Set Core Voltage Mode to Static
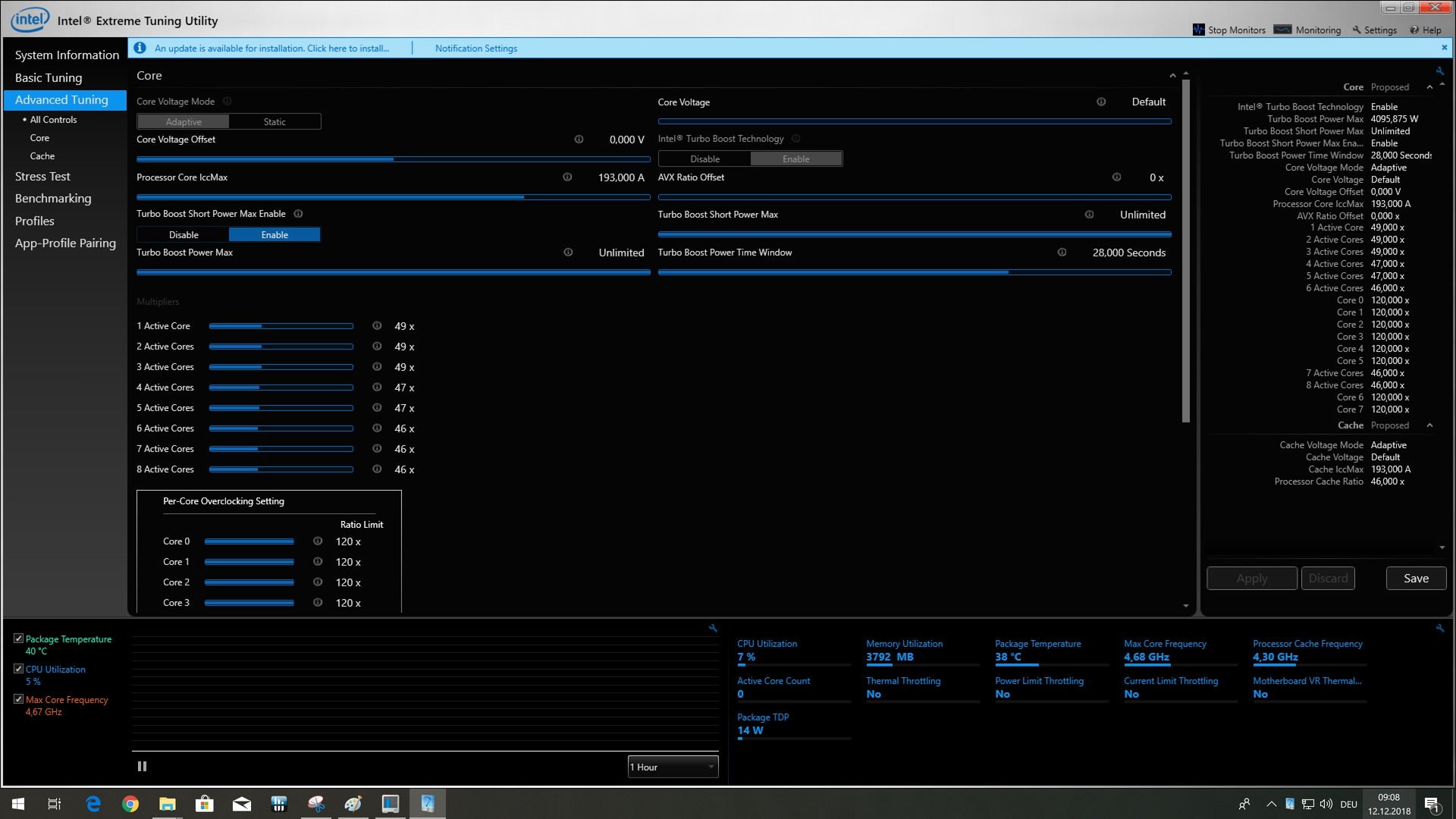This screenshot has height=819, width=1456. point(275,121)
